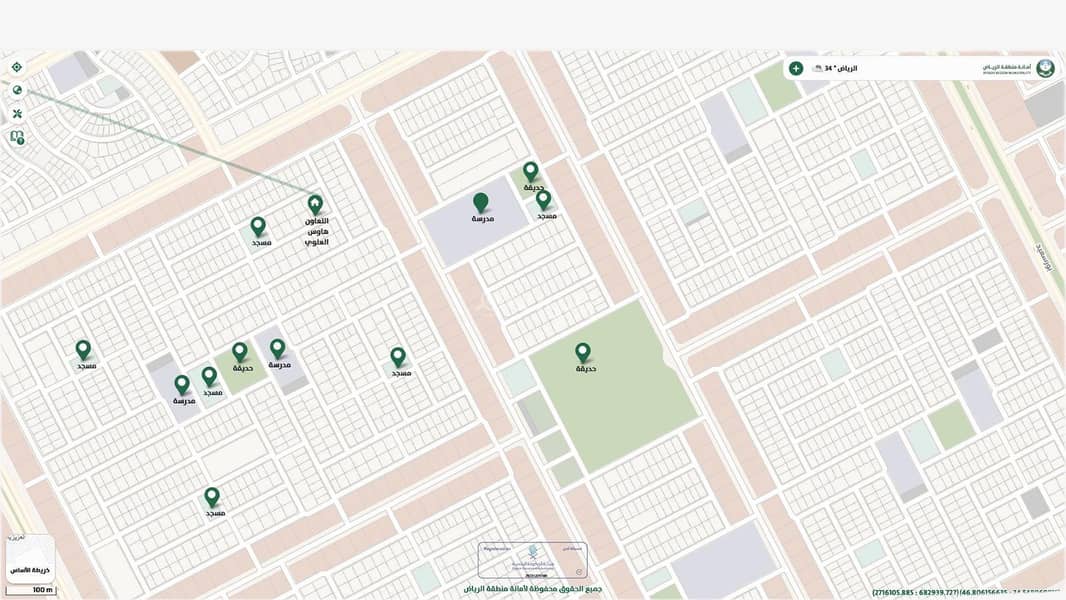Screen dimensions: 1066x600
Task: Click the bottommost مسجد pin
Action: (x=212, y=497)
